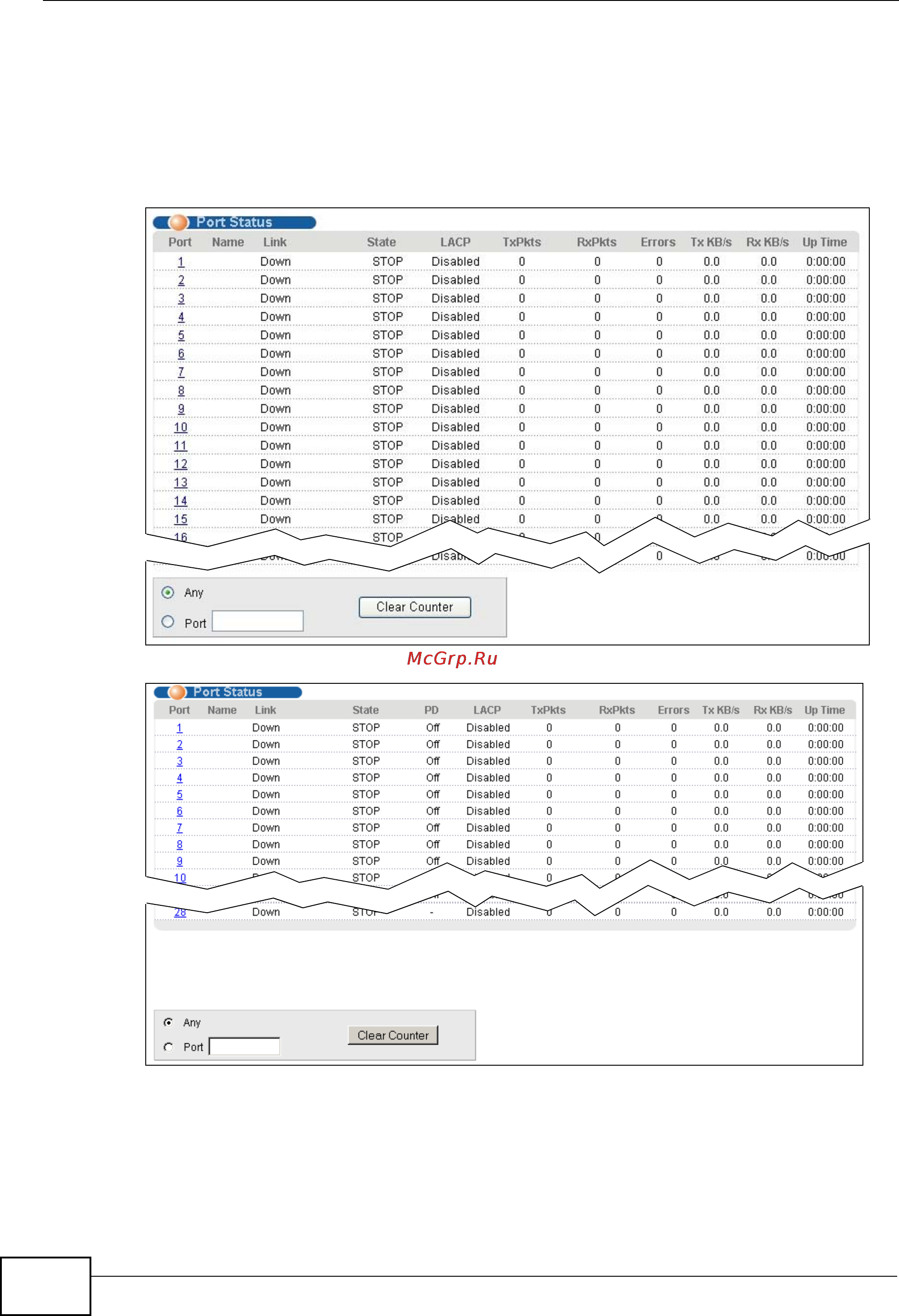
Task: Open port 2 link in upper Port Status table
Action: tap(180, 280)
